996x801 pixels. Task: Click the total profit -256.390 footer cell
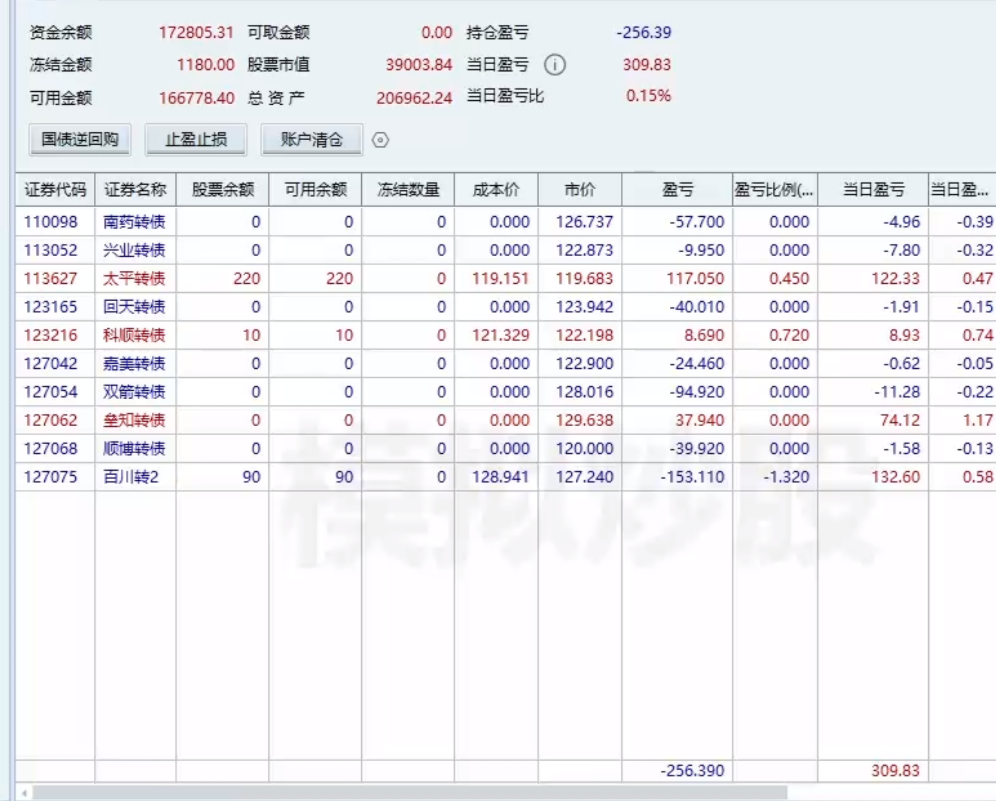point(692,771)
